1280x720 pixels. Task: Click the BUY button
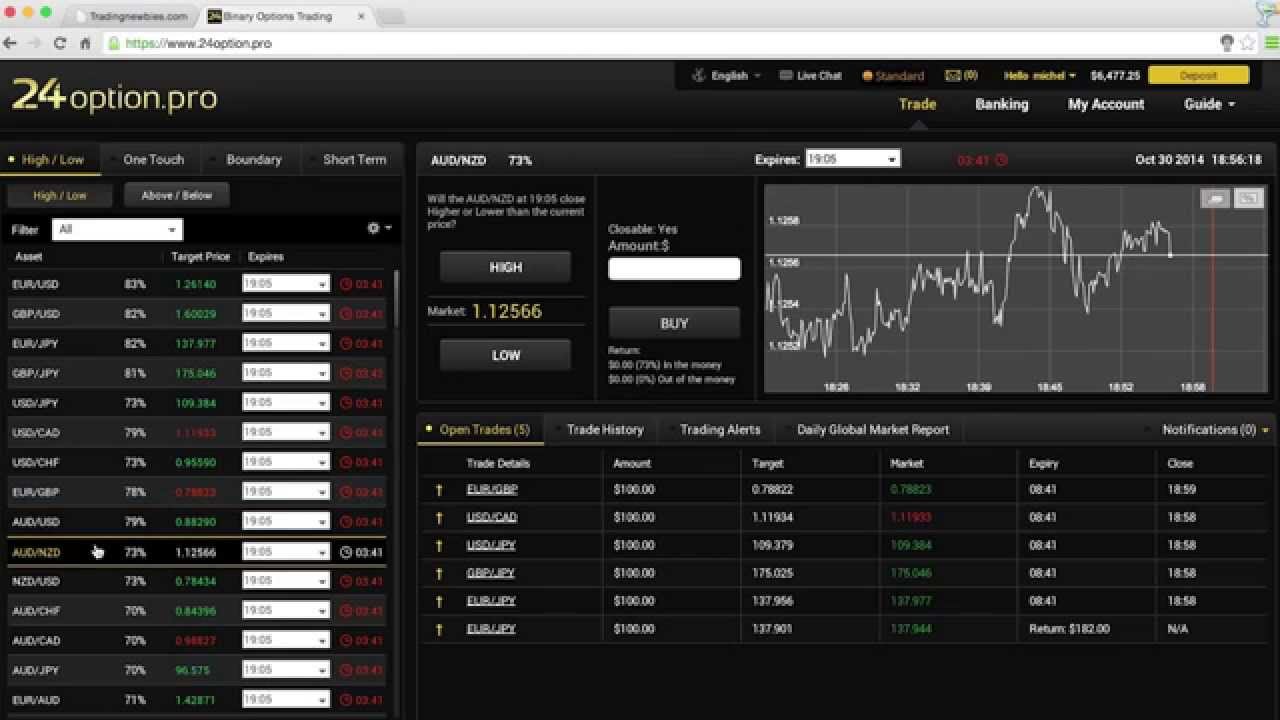coord(674,323)
